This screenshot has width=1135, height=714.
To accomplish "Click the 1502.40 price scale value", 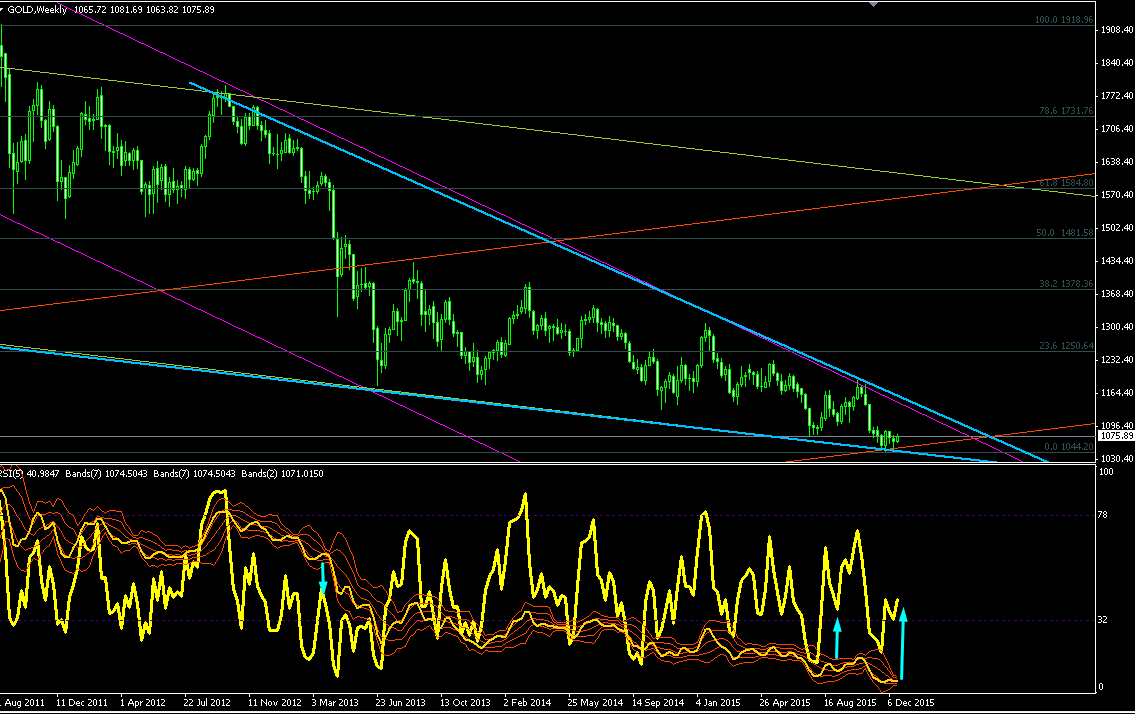I will pyautogui.click(x=1117, y=227).
